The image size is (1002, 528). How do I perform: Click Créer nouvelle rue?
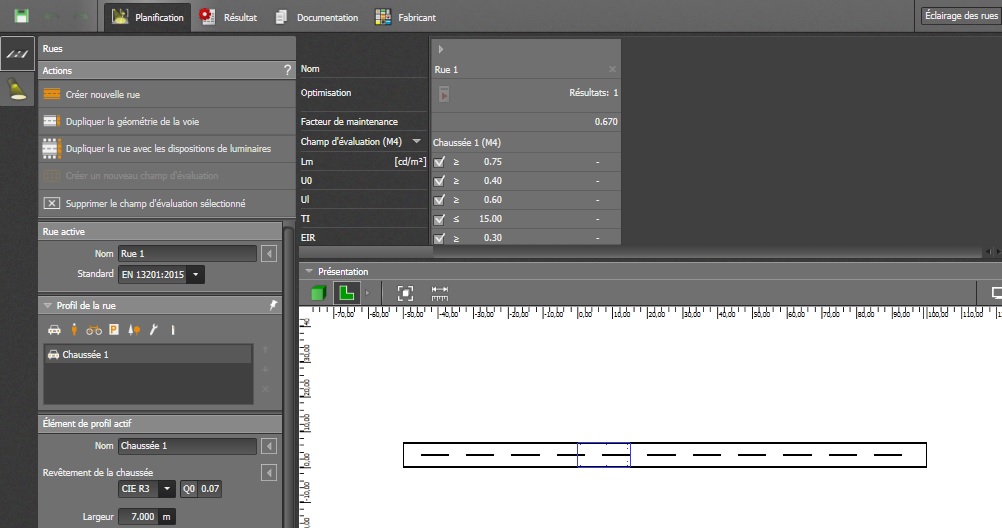[x=167, y=94]
